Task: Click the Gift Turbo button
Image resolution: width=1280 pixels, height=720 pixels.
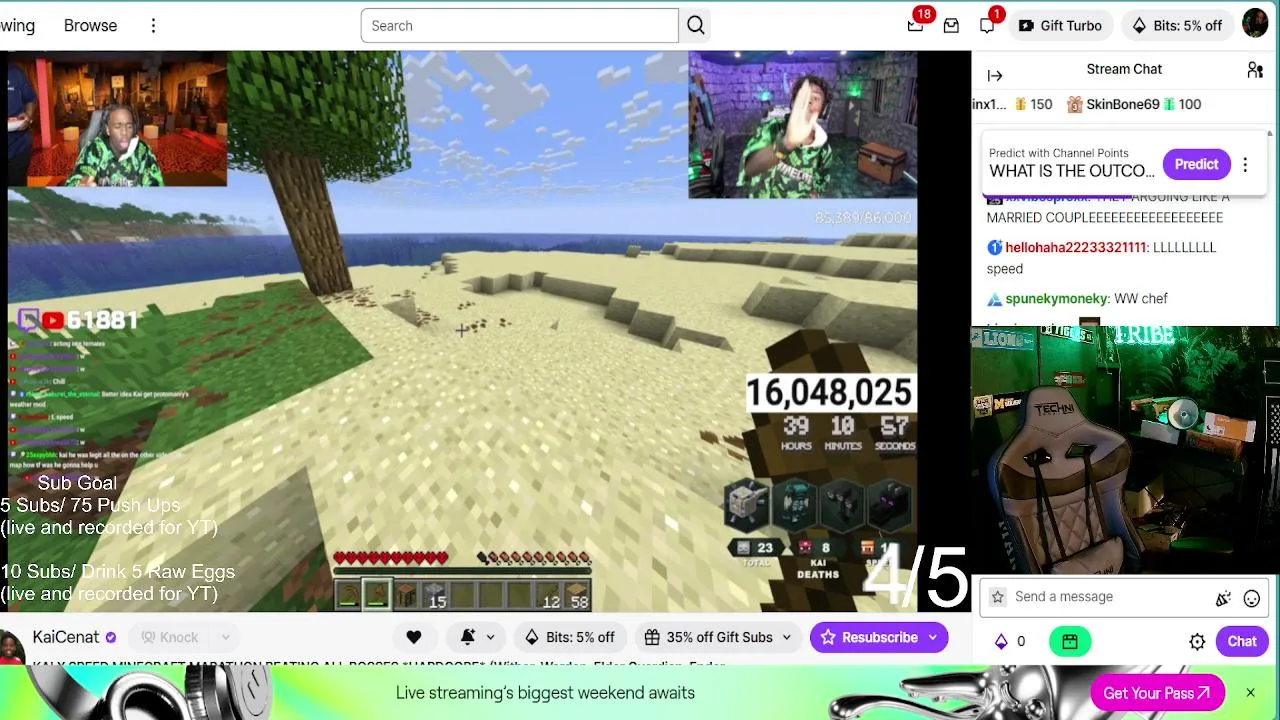Action: coord(1060,26)
